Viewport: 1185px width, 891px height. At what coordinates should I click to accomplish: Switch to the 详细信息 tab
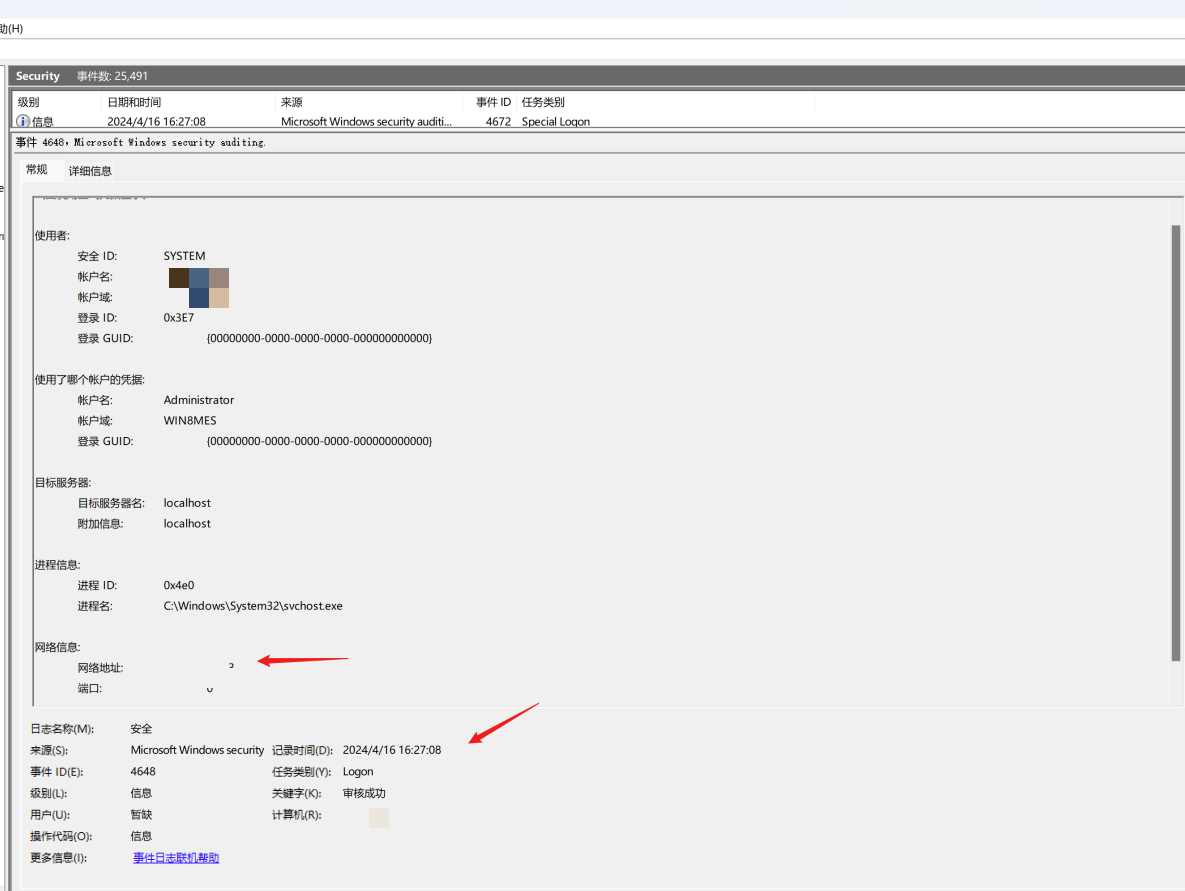tap(90, 171)
